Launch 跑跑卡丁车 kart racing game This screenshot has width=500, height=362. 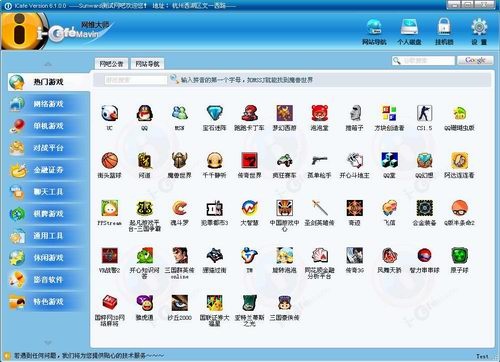point(249,113)
